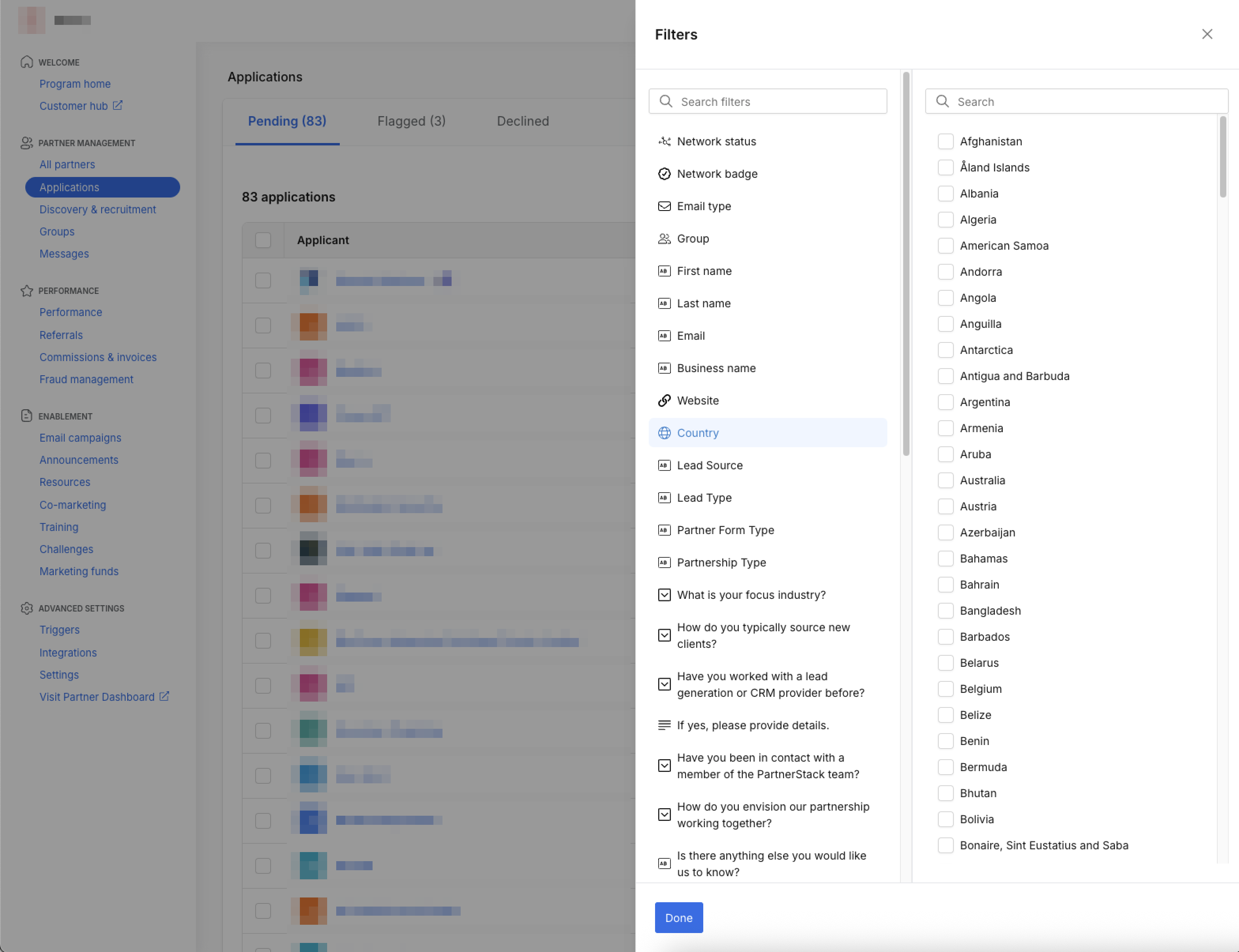
Task: Click the First name text-field icon
Action: 664,271
